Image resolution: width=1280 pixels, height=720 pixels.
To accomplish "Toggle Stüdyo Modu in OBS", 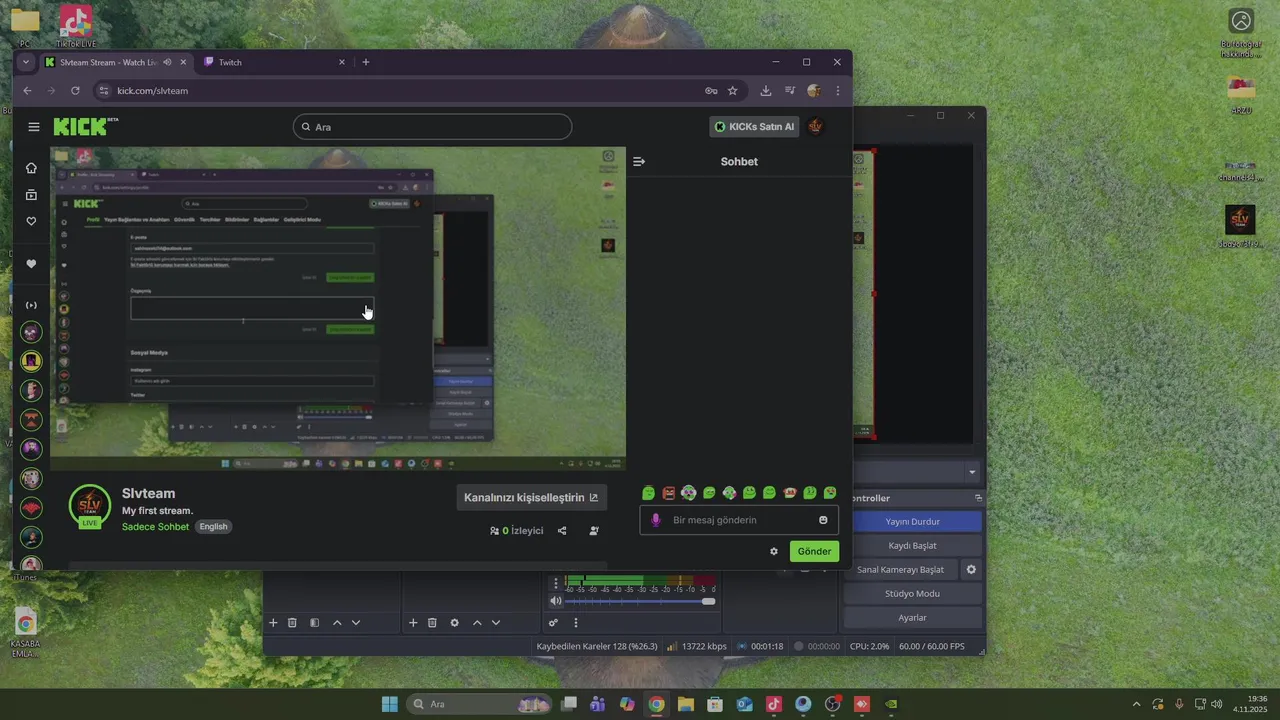I will point(912,594).
